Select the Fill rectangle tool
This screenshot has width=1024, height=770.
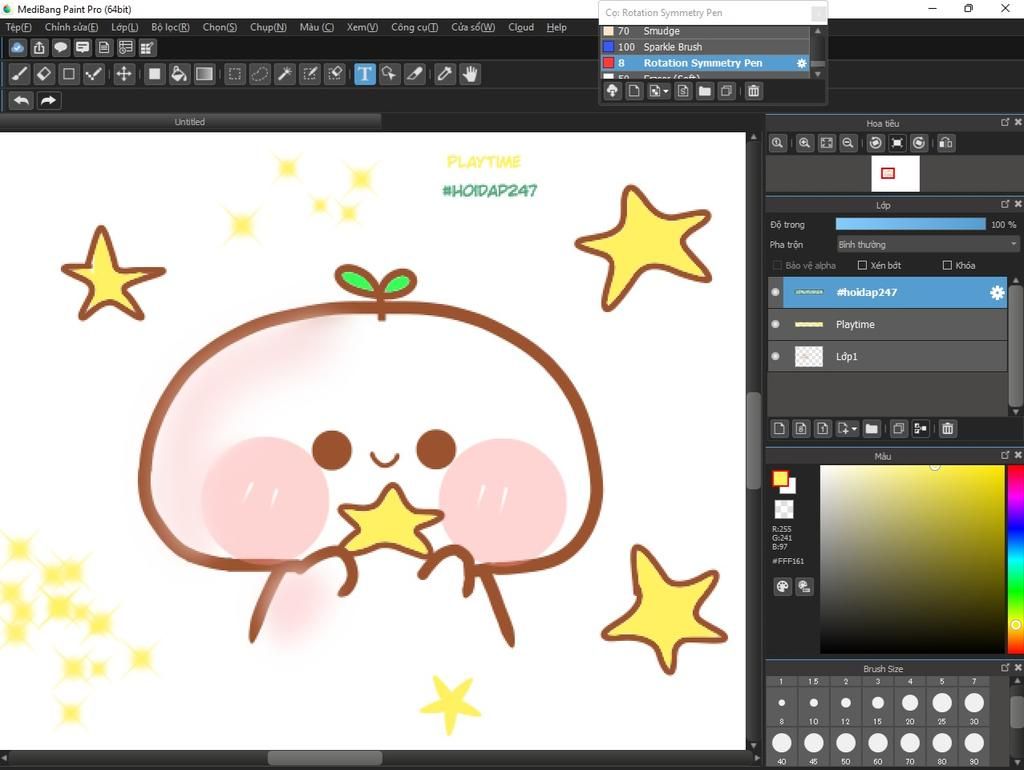(x=155, y=74)
